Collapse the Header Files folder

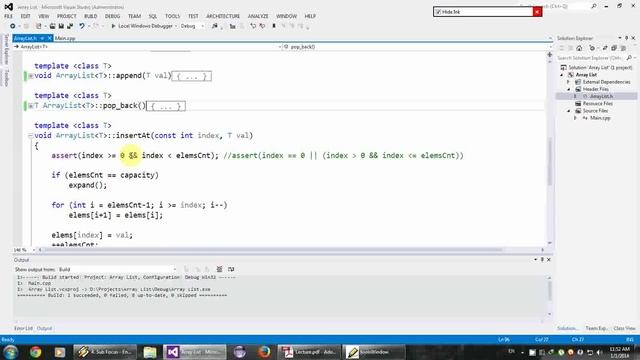(569, 89)
